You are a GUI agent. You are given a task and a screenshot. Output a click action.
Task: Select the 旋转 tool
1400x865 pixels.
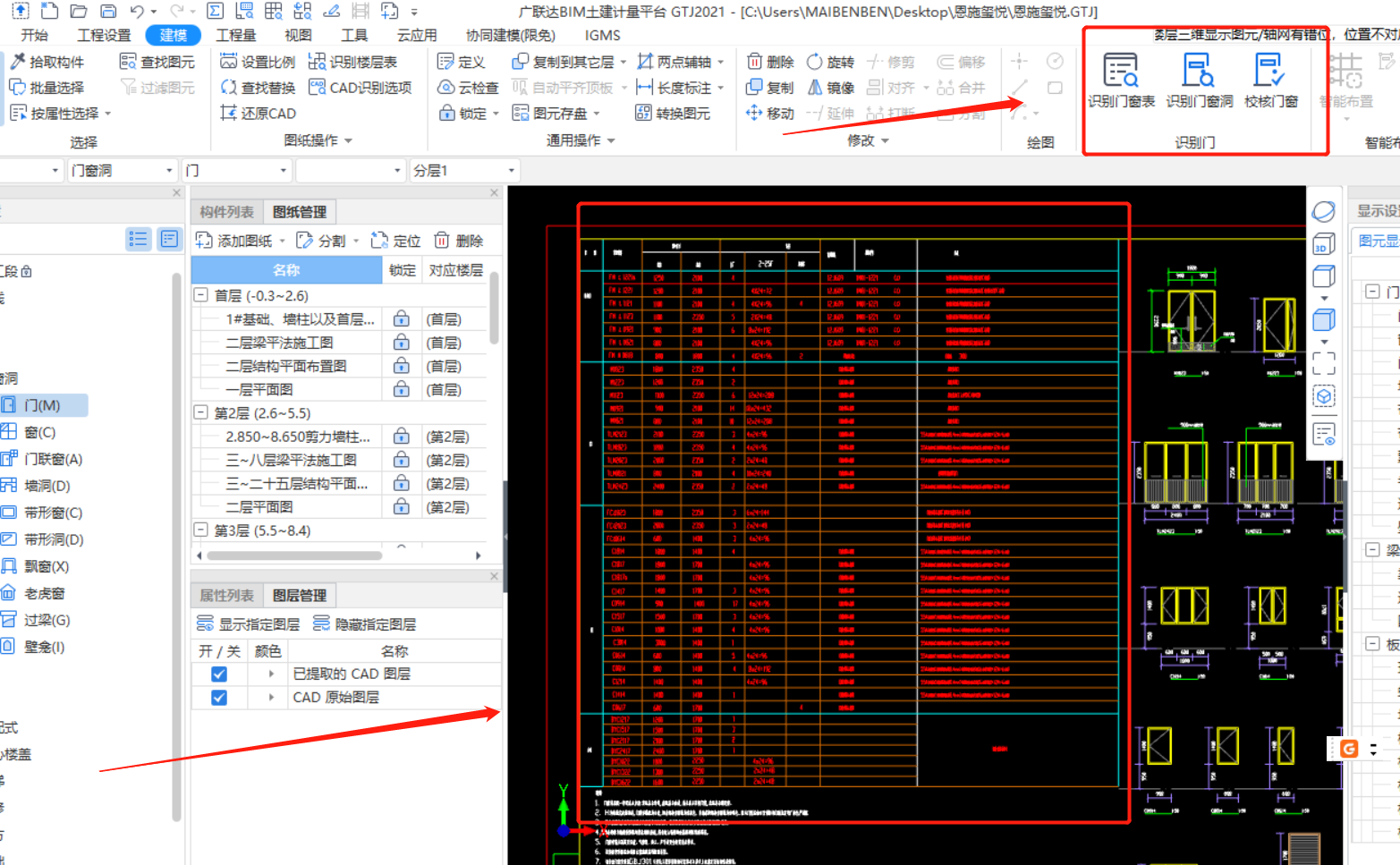831,62
